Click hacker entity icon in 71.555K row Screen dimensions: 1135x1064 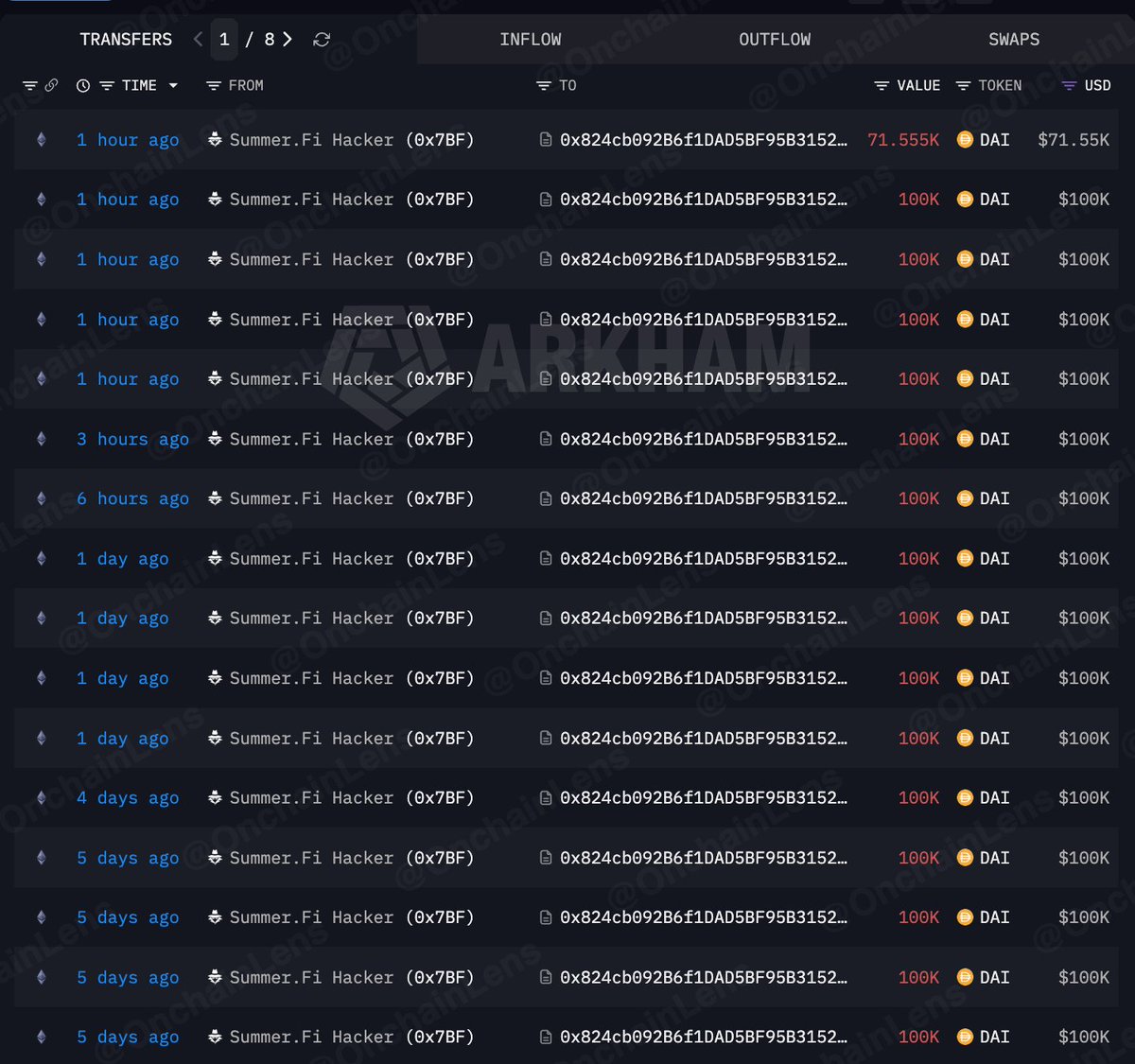(215, 140)
